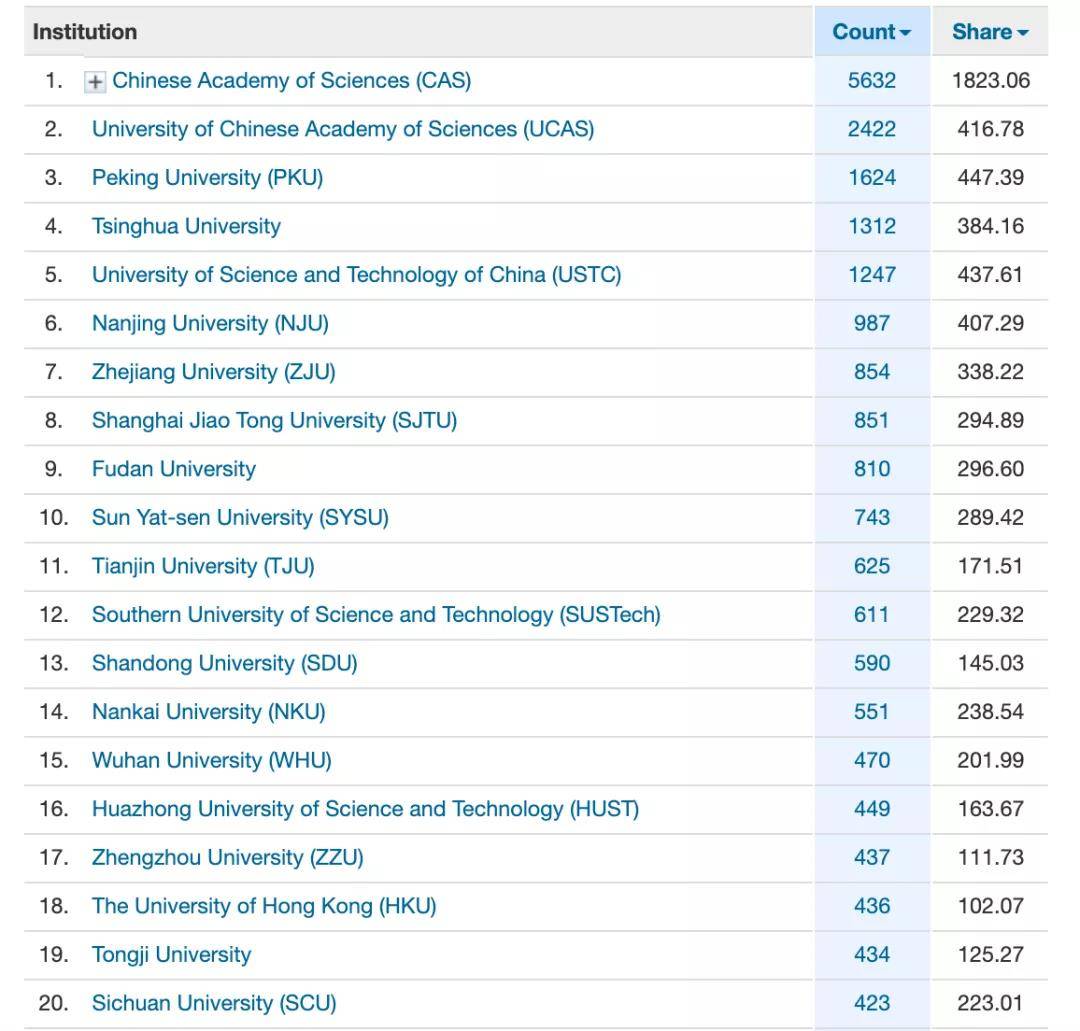
Task: Open Sun Yat-sen University (SYSU) link
Action: tap(240, 517)
